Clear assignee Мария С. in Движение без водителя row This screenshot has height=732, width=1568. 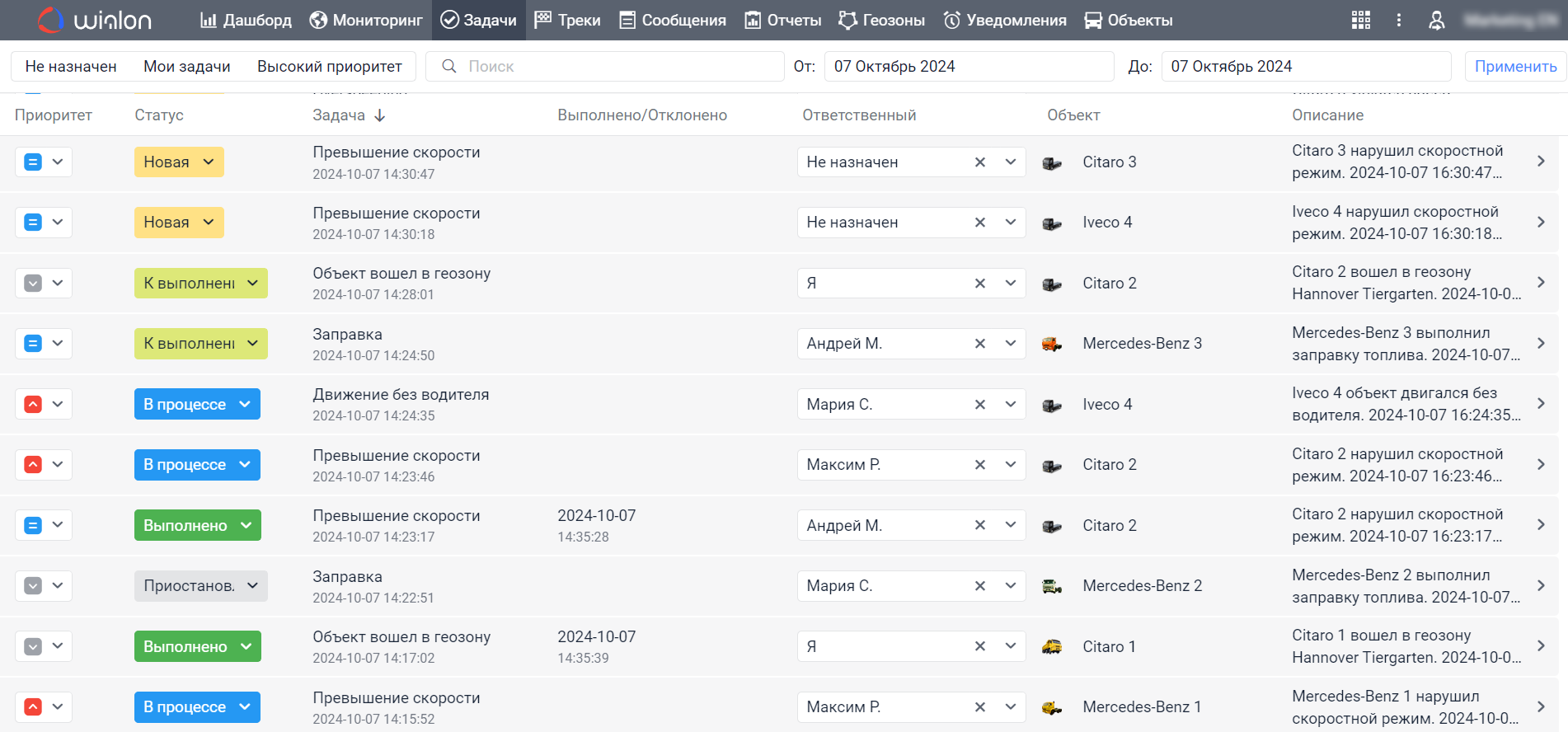coord(980,405)
